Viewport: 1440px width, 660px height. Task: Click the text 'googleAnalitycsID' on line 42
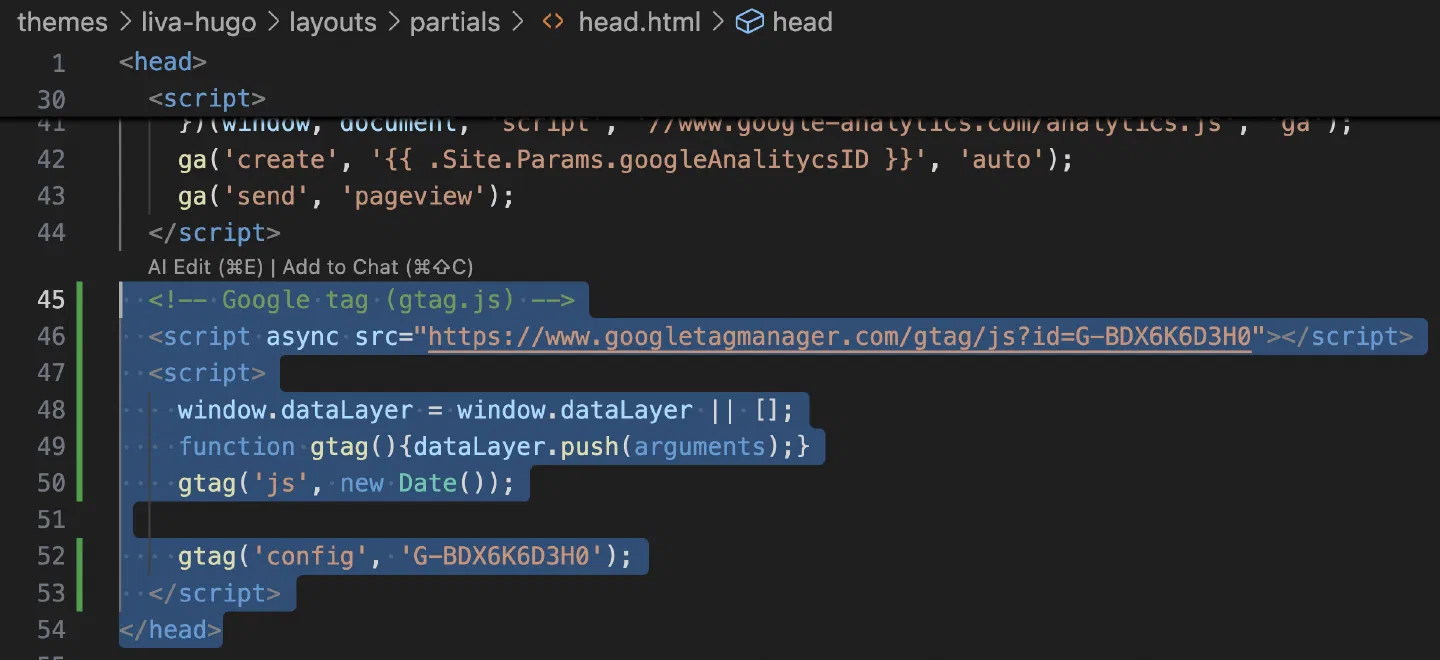pos(744,160)
